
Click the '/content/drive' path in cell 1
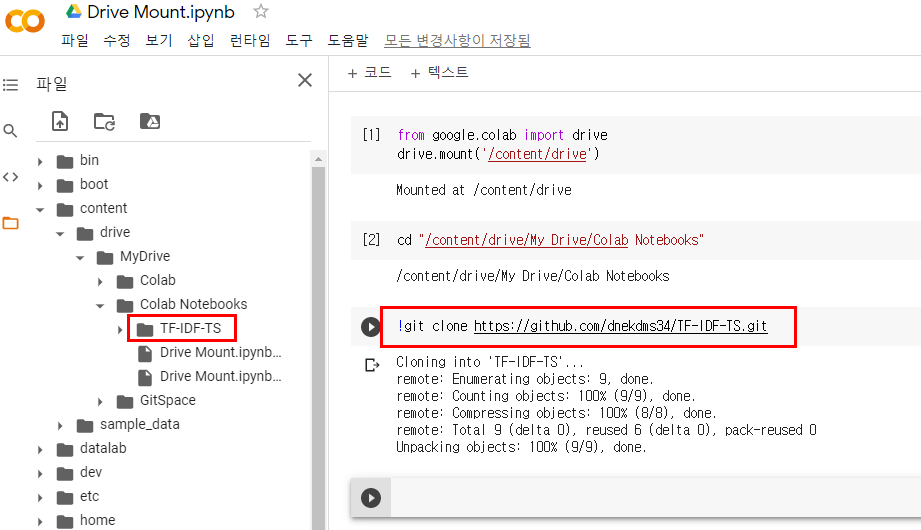point(537,154)
